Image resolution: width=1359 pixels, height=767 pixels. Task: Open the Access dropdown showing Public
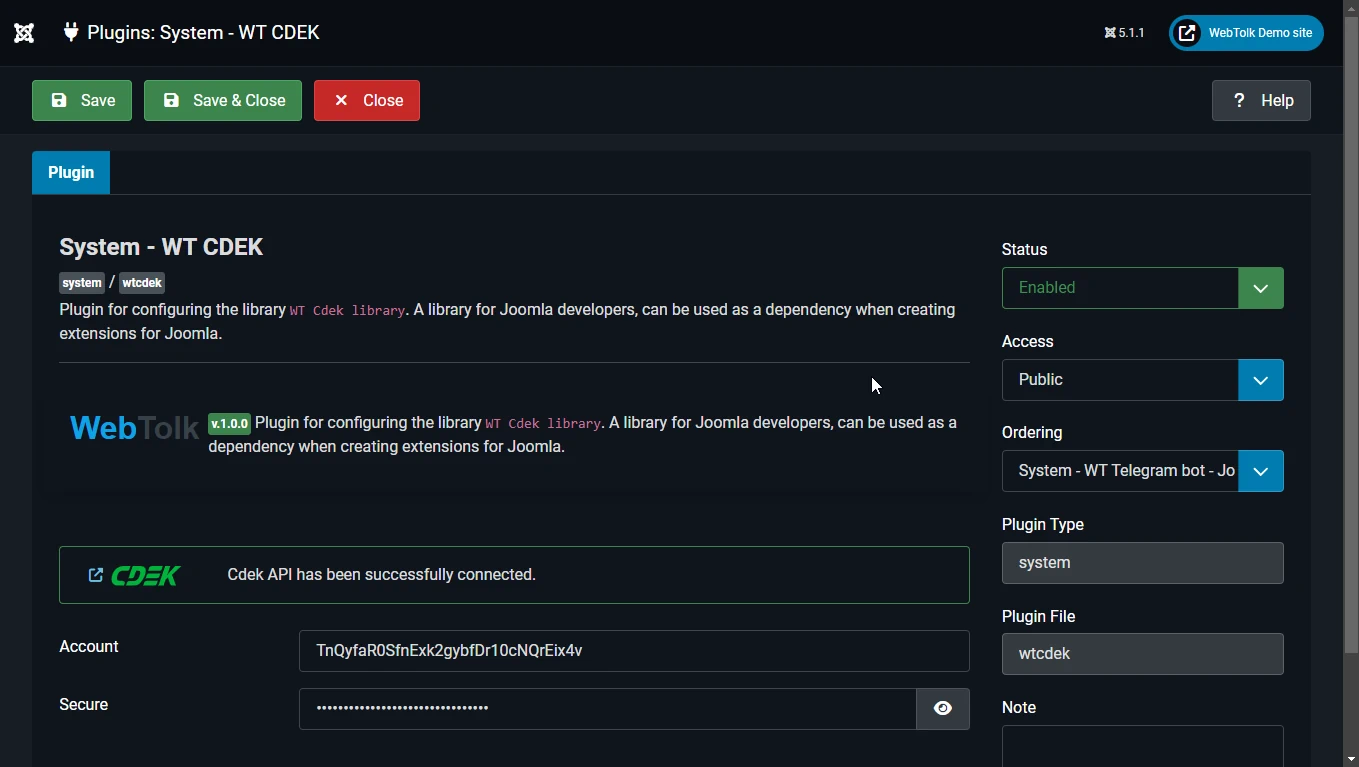pyautogui.click(x=1142, y=380)
